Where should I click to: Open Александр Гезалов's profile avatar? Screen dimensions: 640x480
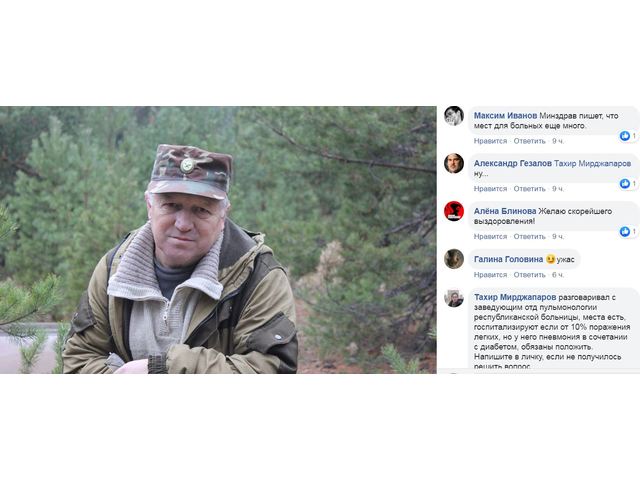(454, 163)
